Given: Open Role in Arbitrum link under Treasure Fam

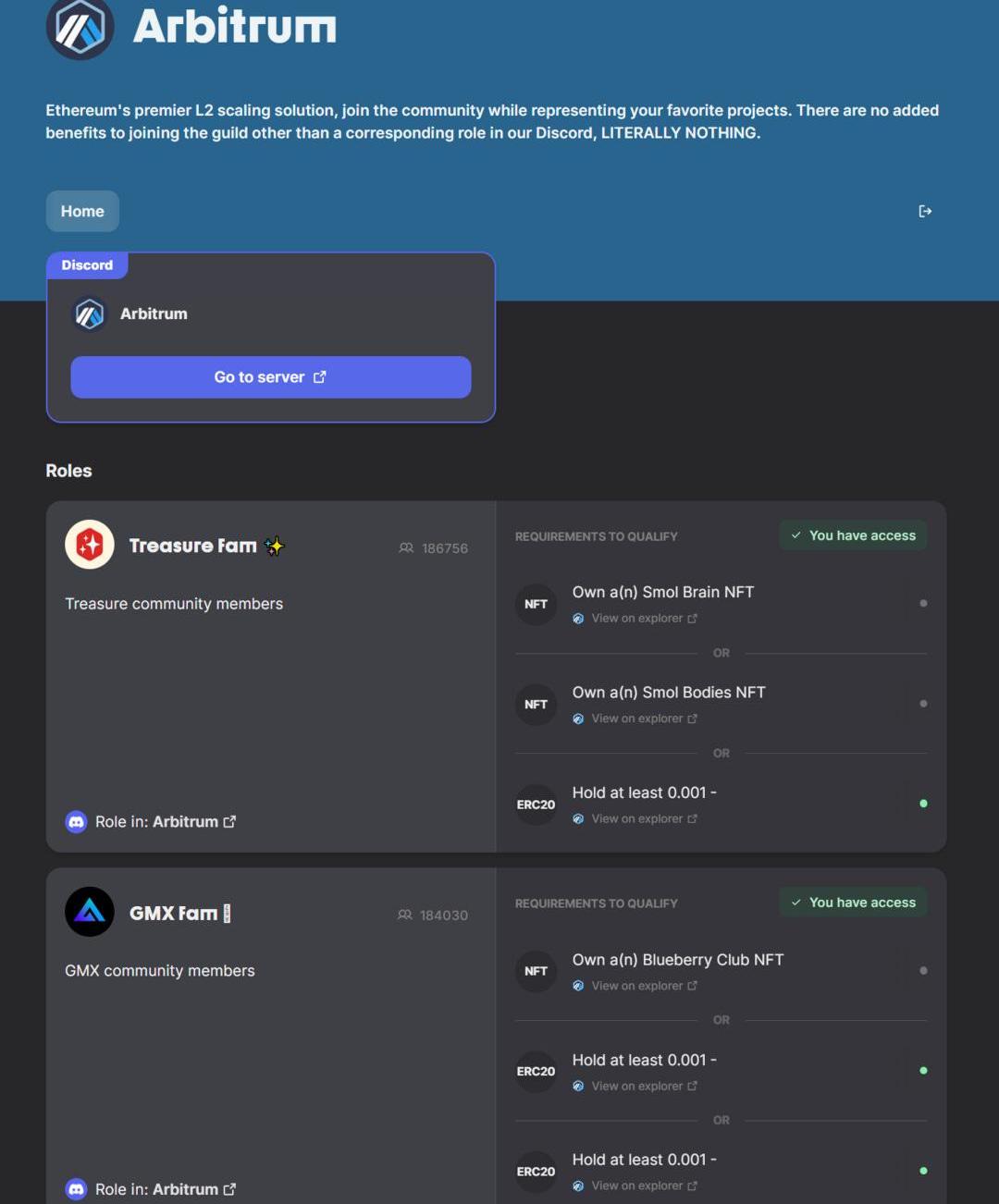Looking at the screenshot, I should point(186,822).
